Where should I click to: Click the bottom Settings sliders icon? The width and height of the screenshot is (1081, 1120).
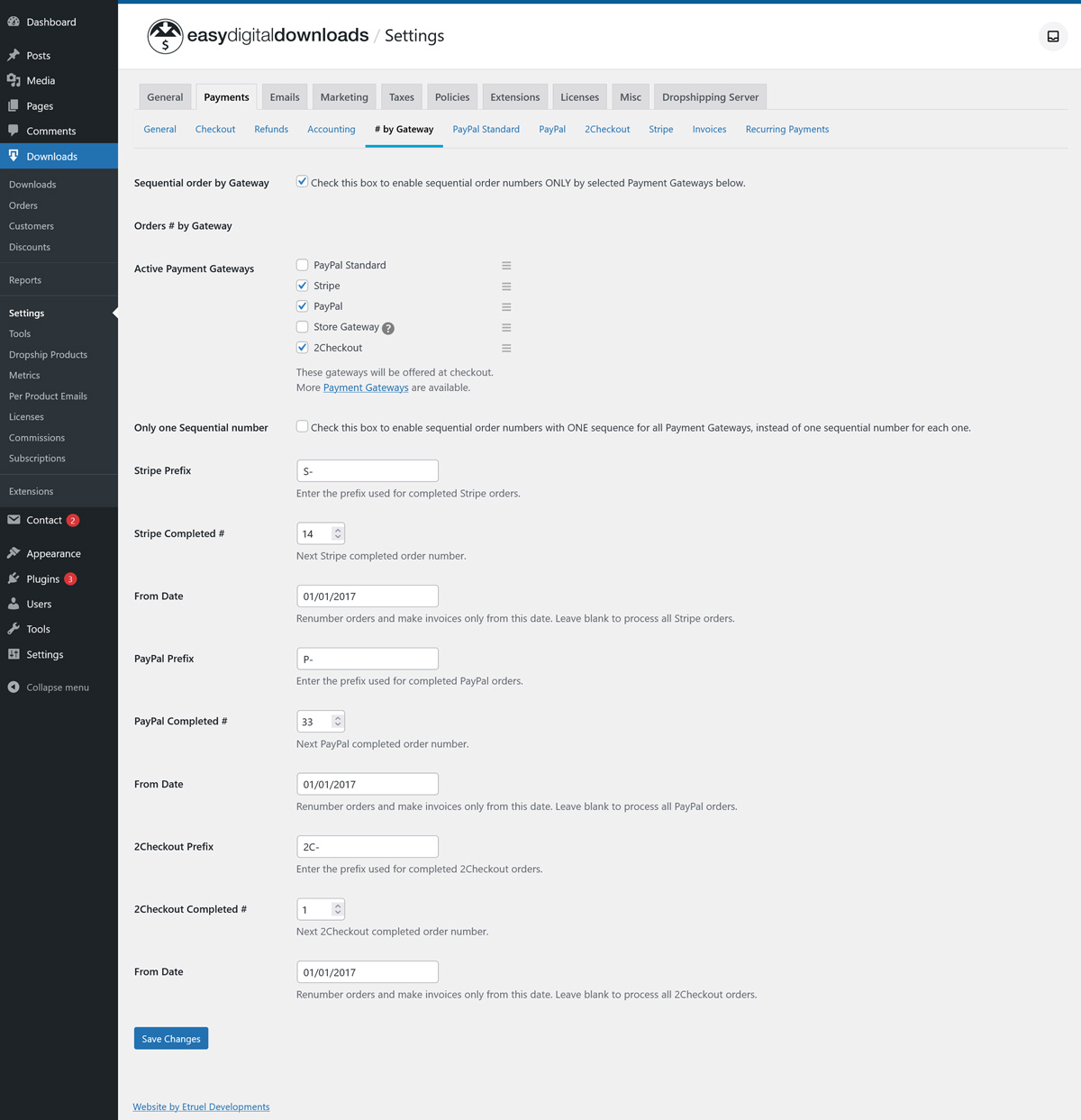click(x=14, y=654)
